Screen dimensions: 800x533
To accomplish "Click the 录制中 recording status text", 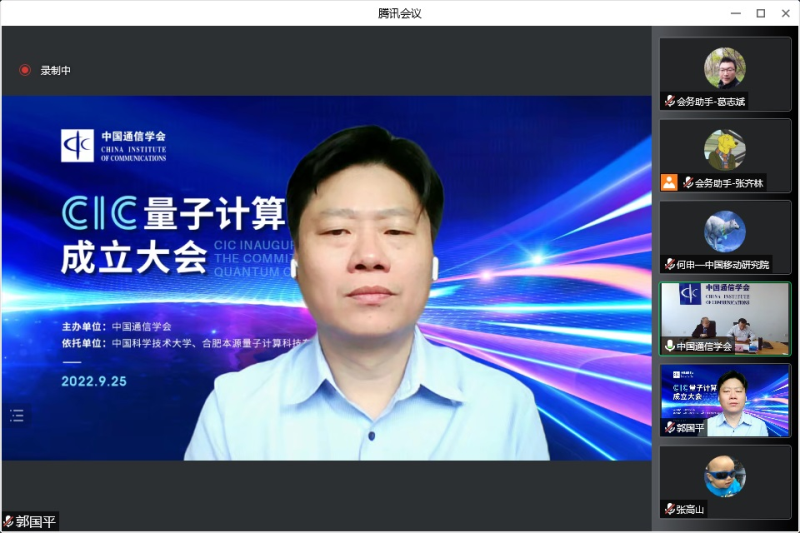I will pyautogui.click(x=56, y=71).
